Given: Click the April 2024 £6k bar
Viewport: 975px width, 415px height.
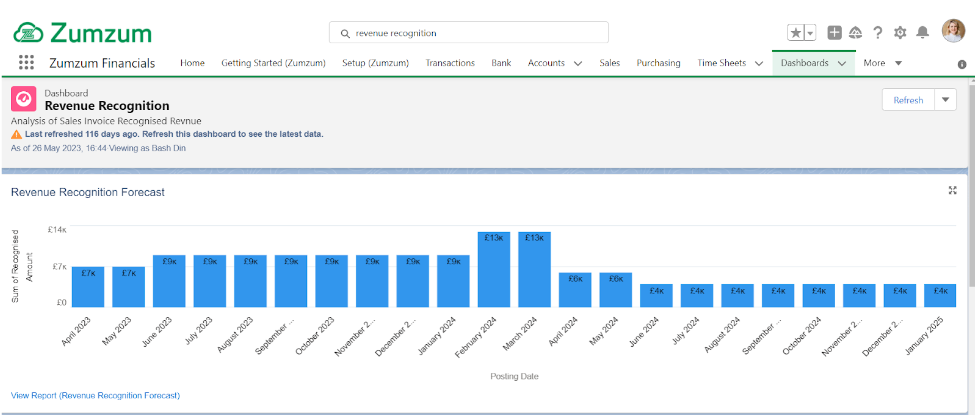Looking at the screenshot, I should (x=575, y=290).
